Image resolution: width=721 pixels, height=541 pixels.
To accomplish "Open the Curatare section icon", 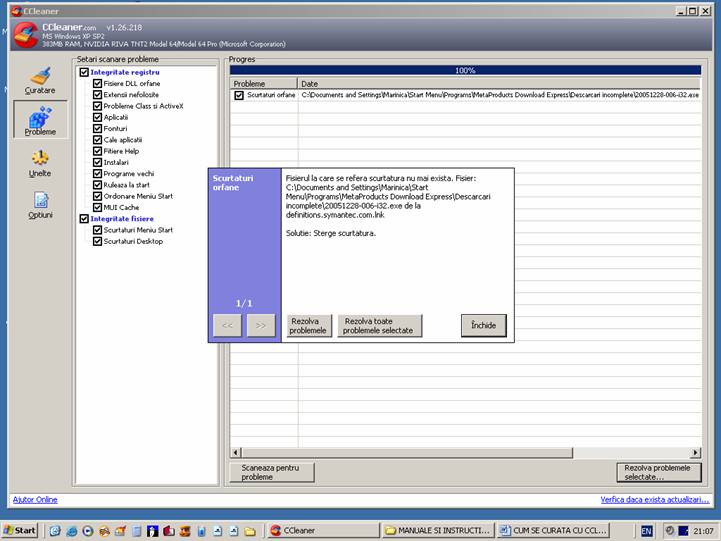I will click(x=40, y=80).
